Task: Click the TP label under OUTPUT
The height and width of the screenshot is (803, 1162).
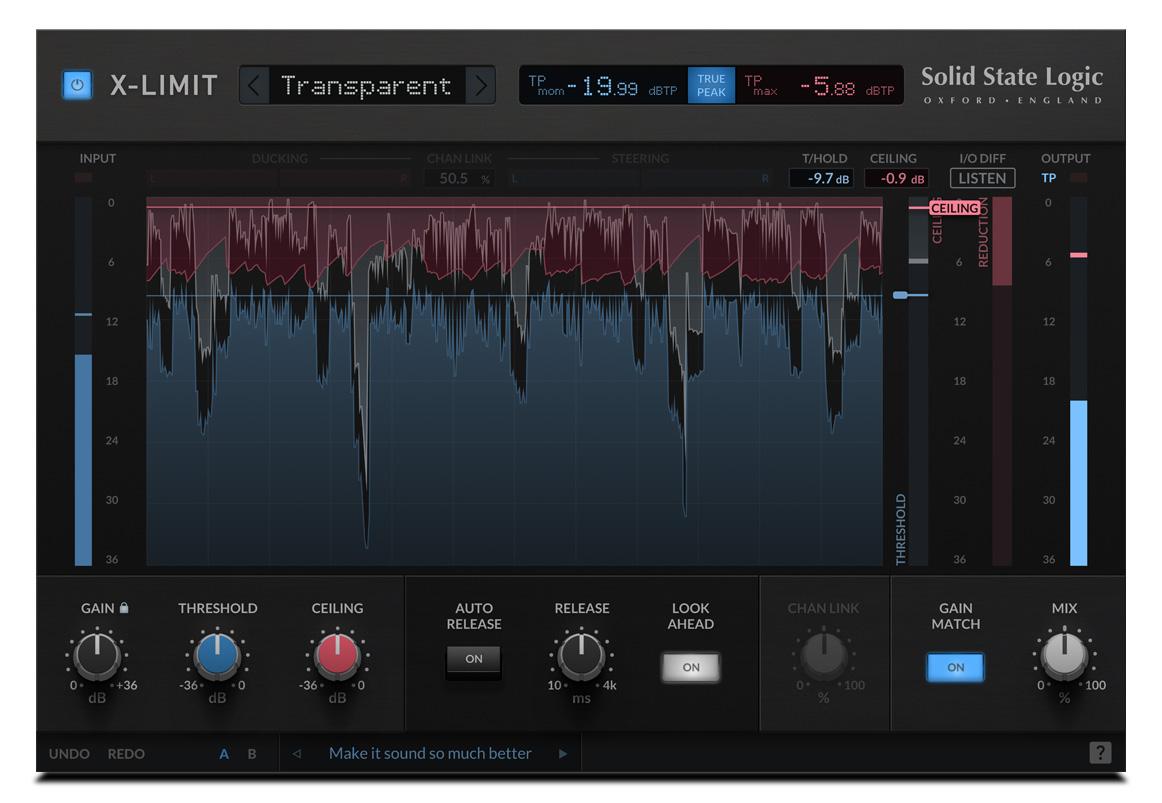Action: tap(1049, 178)
